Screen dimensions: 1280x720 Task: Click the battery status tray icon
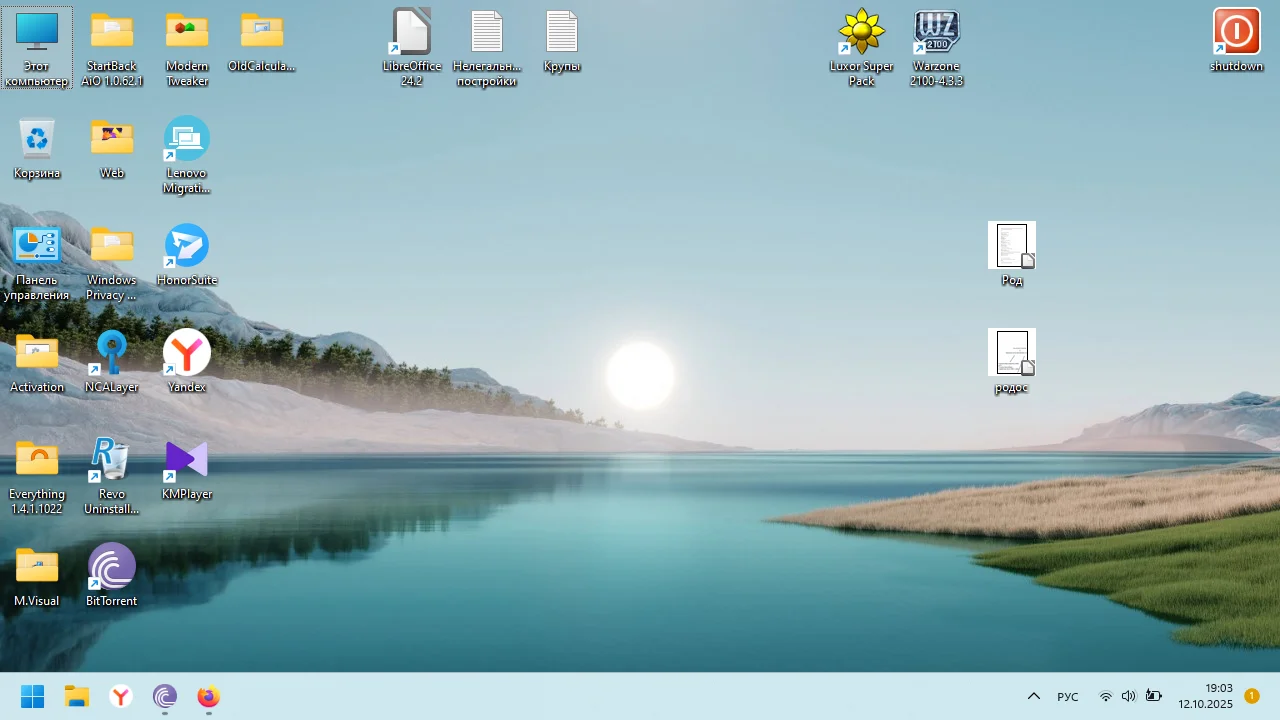pyautogui.click(x=1153, y=696)
